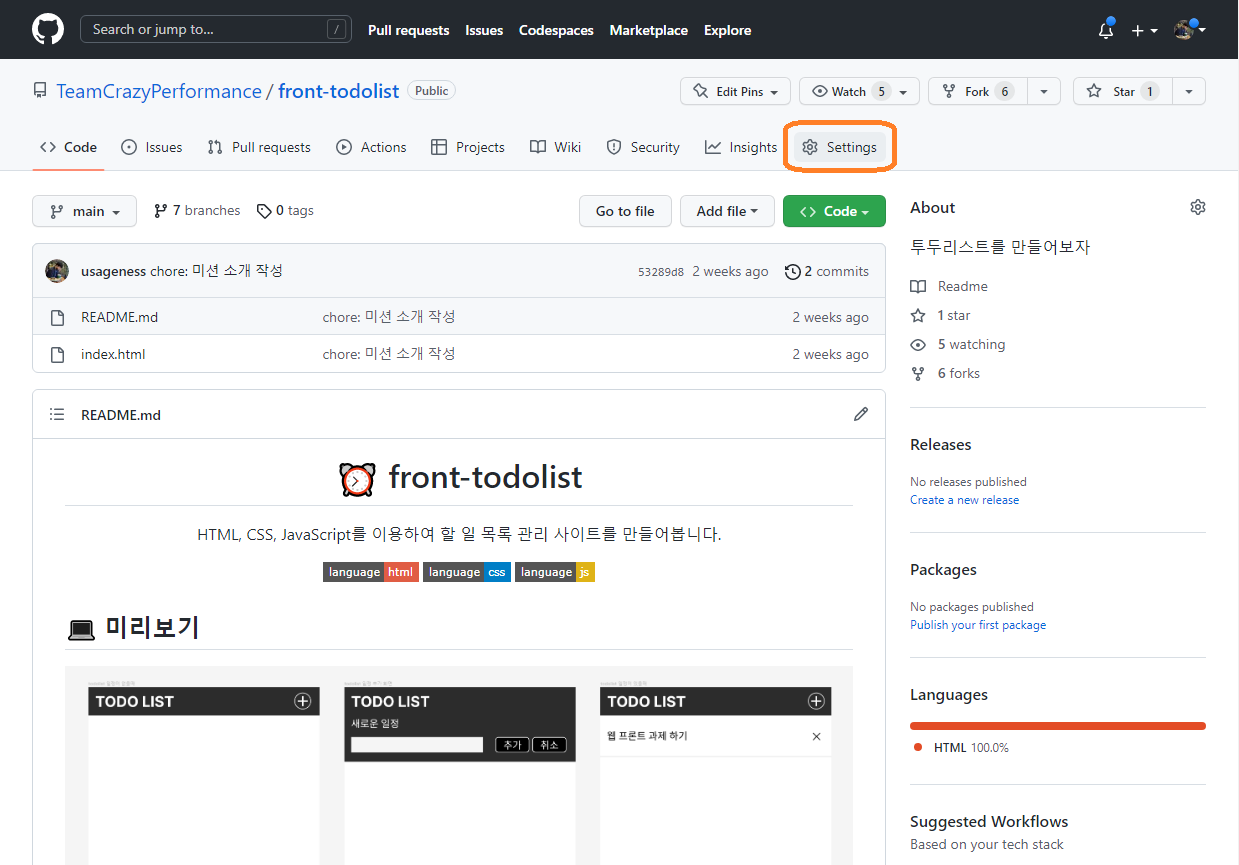Edit README with pencil icon
This screenshot has height=865, width=1239.
(x=861, y=414)
